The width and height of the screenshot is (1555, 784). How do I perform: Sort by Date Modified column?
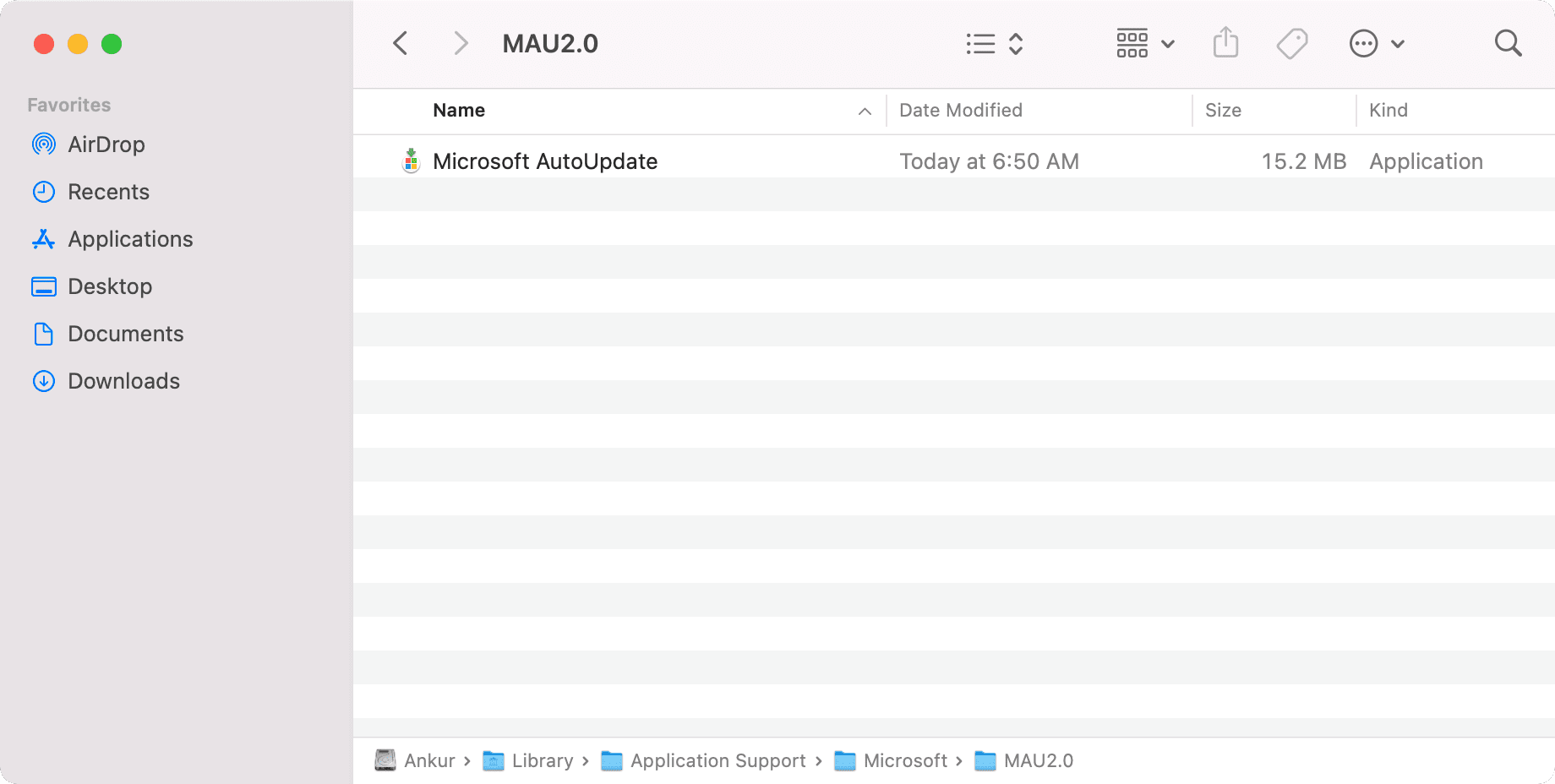pyautogui.click(x=961, y=110)
